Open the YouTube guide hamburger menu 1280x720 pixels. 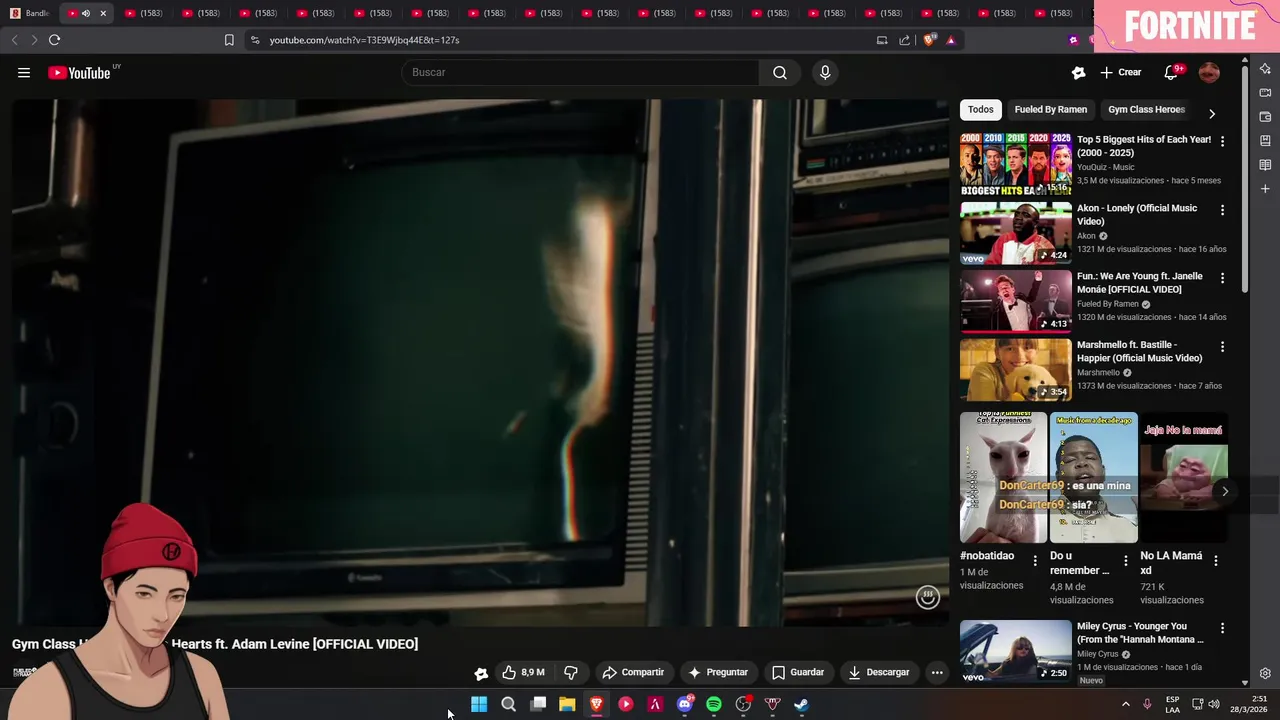coord(24,72)
